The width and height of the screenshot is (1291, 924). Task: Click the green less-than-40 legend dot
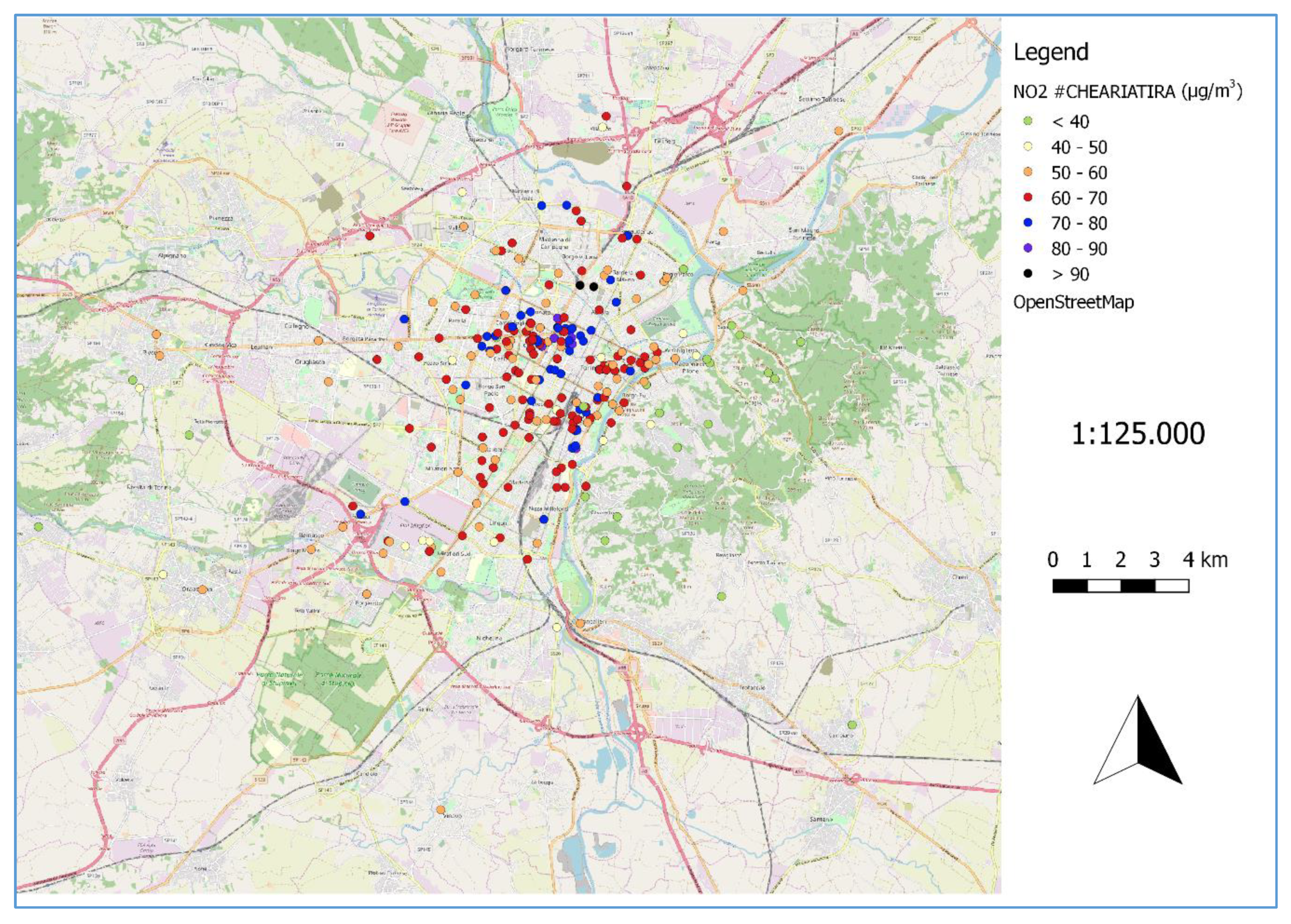pyautogui.click(x=1028, y=121)
